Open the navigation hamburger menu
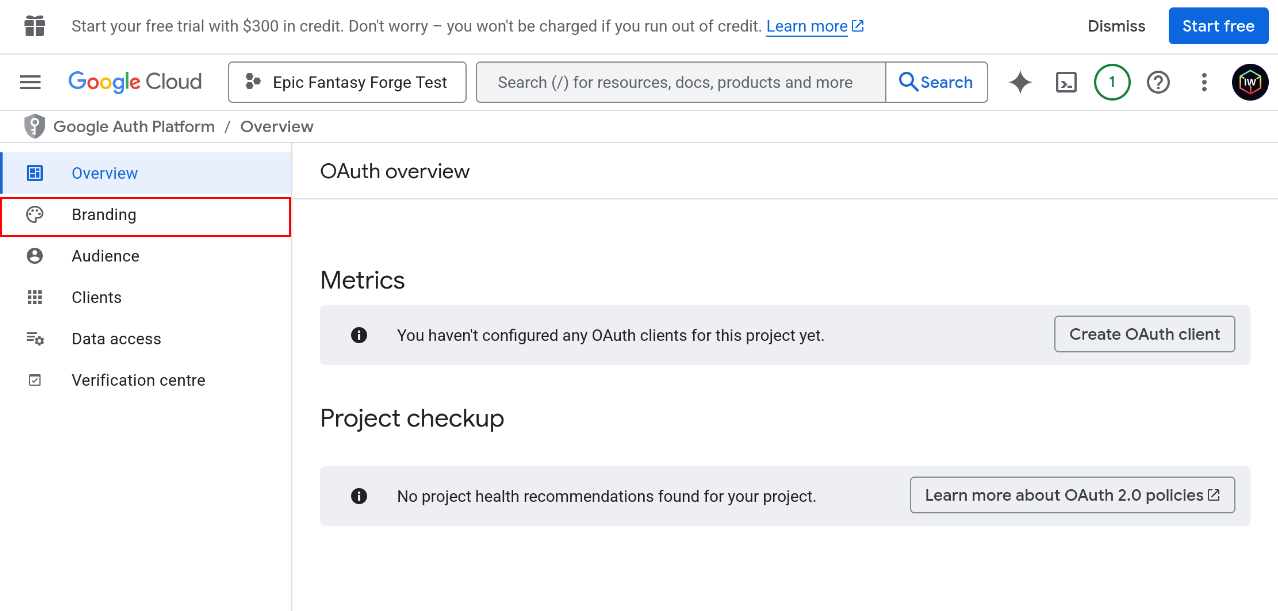Image resolution: width=1278 pixels, height=611 pixels. pos(30,82)
